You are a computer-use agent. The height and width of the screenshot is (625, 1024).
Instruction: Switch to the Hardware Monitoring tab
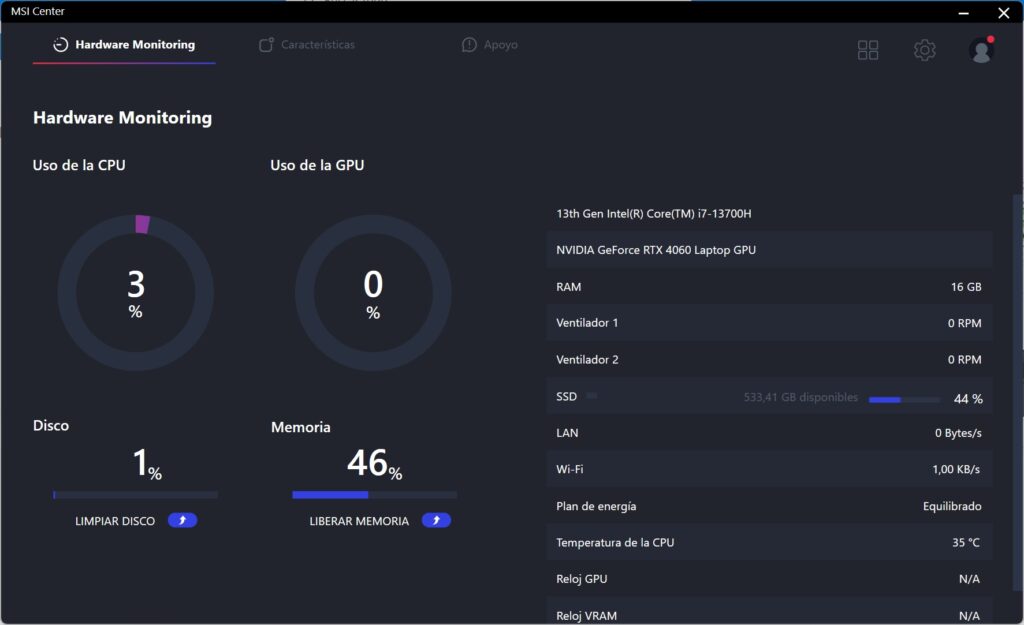pyautogui.click(x=124, y=44)
